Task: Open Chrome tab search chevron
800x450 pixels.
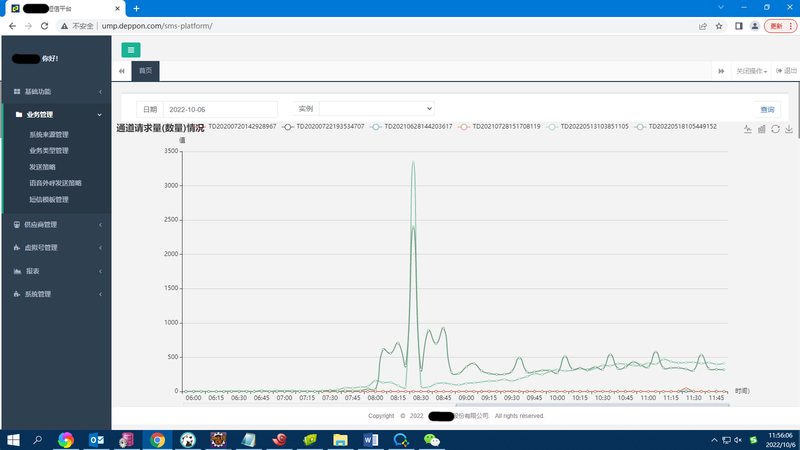Action: click(720, 8)
